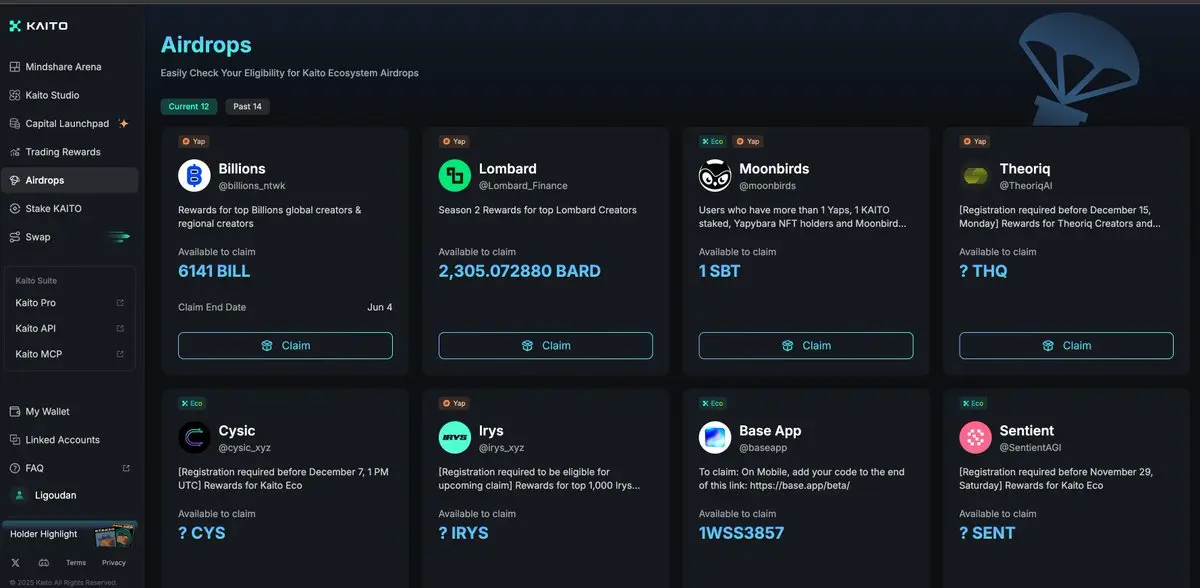This screenshot has height=588, width=1200.
Task: Open the Holder Highlight banner
Action: pos(69,535)
